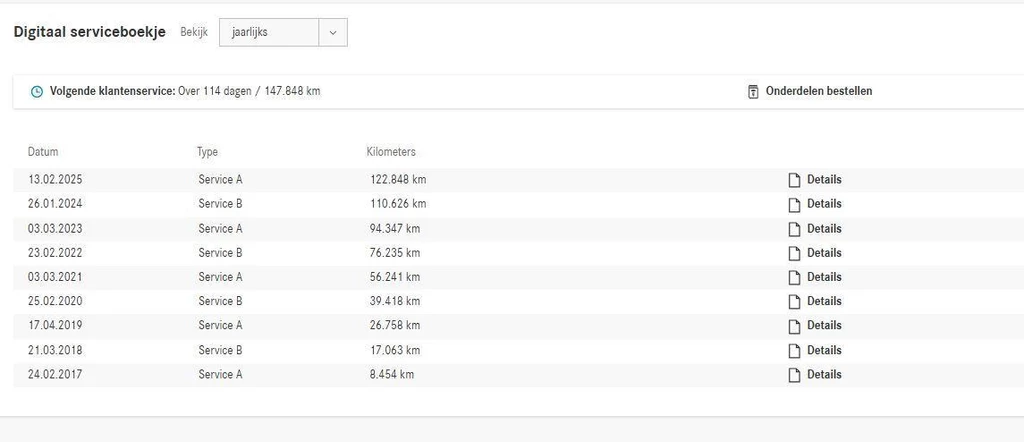Click the document icon for 03.03.2023 service
1024x442 pixels.
tap(794, 229)
